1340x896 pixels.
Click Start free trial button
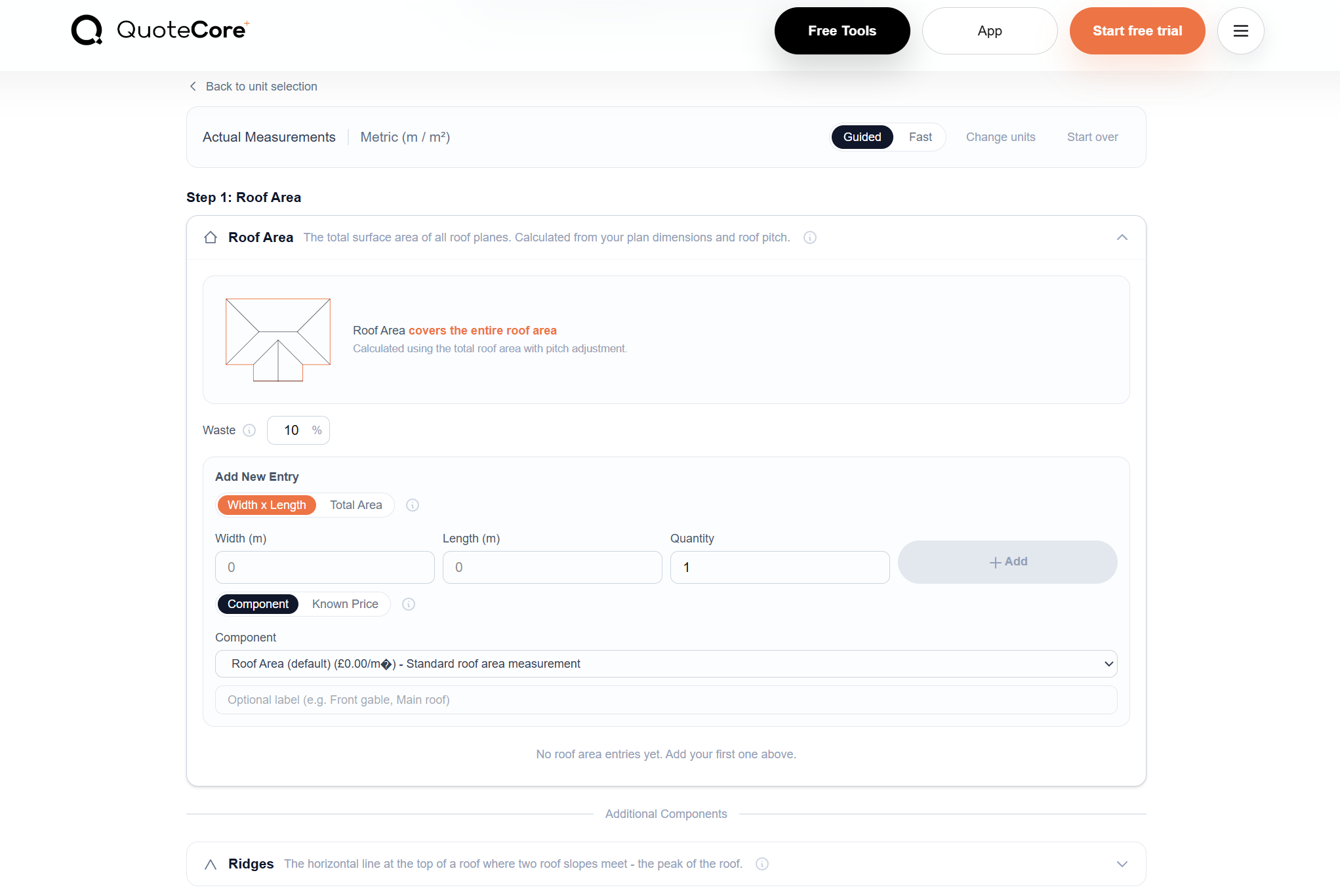pos(1137,31)
